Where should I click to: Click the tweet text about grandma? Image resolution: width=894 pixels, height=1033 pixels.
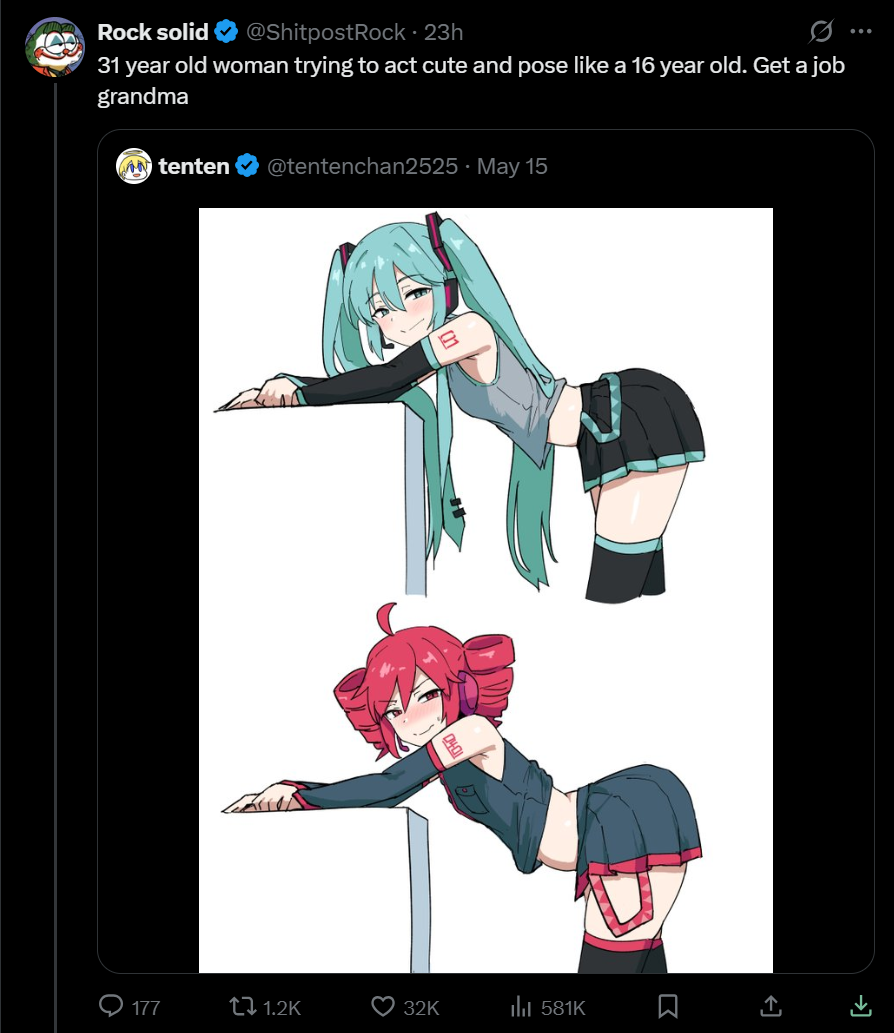click(x=471, y=80)
